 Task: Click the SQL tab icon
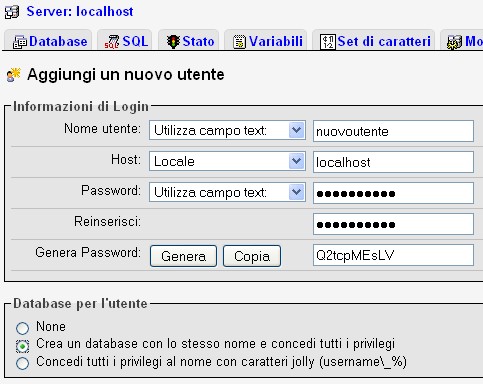tap(112, 42)
